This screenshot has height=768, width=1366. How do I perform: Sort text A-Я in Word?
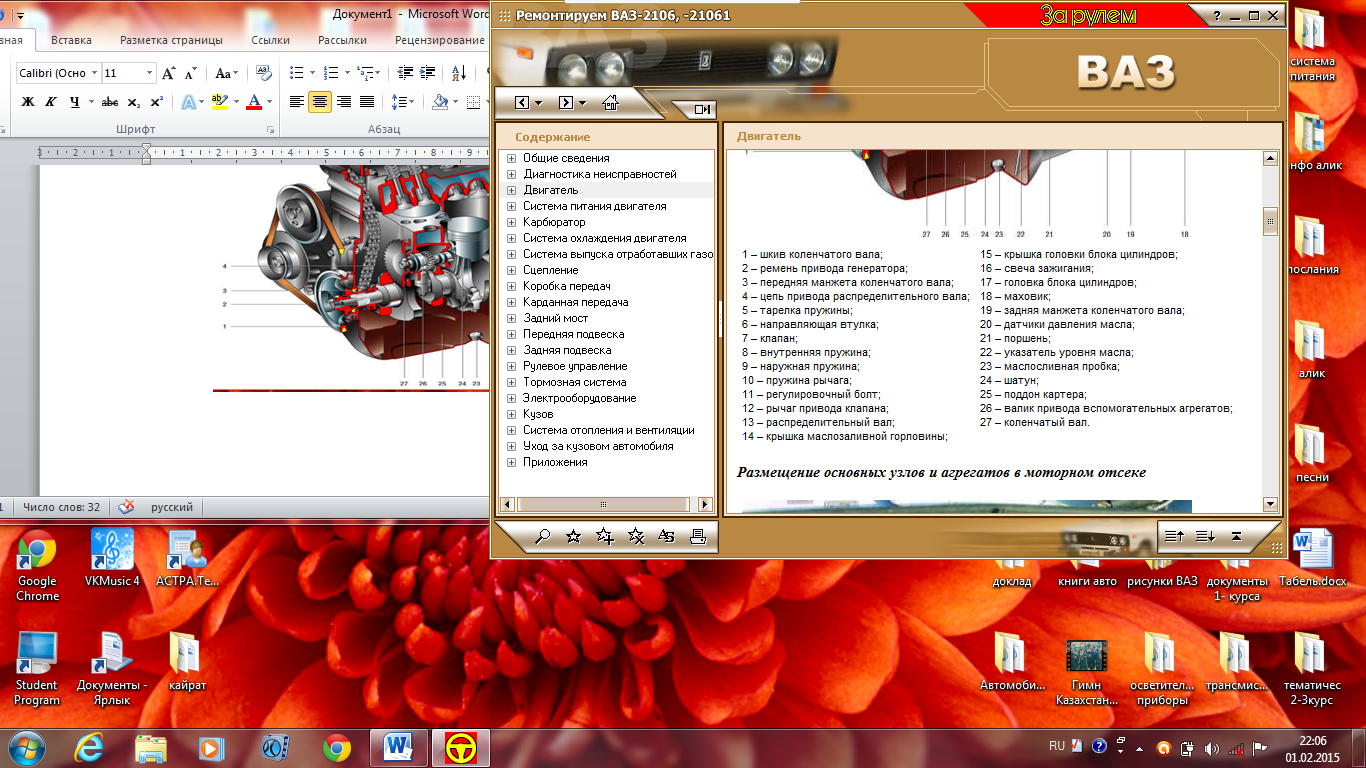(x=459, y=73)
